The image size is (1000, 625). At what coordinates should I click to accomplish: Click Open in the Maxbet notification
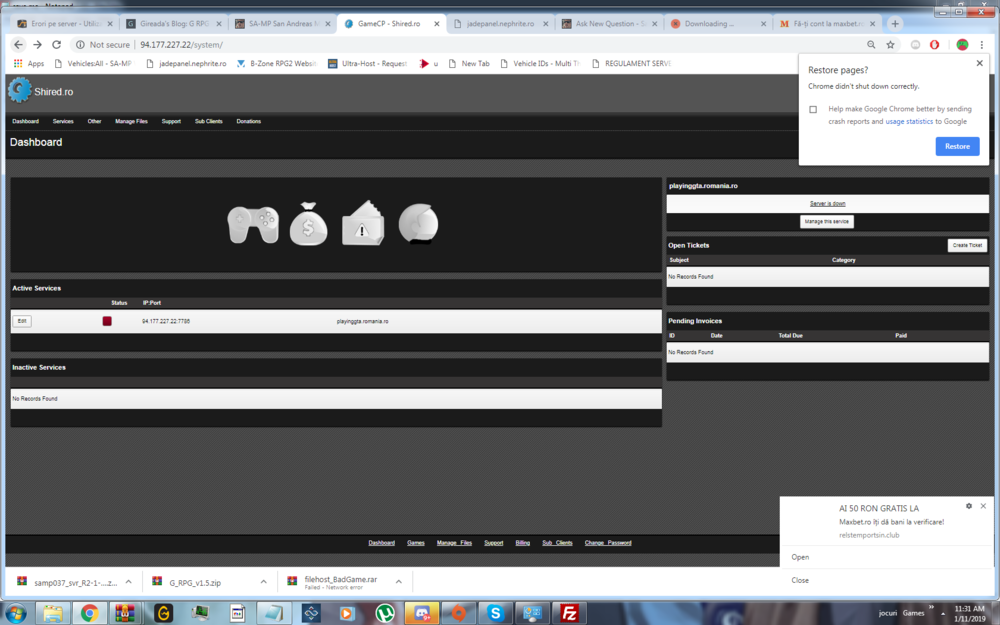800,557
